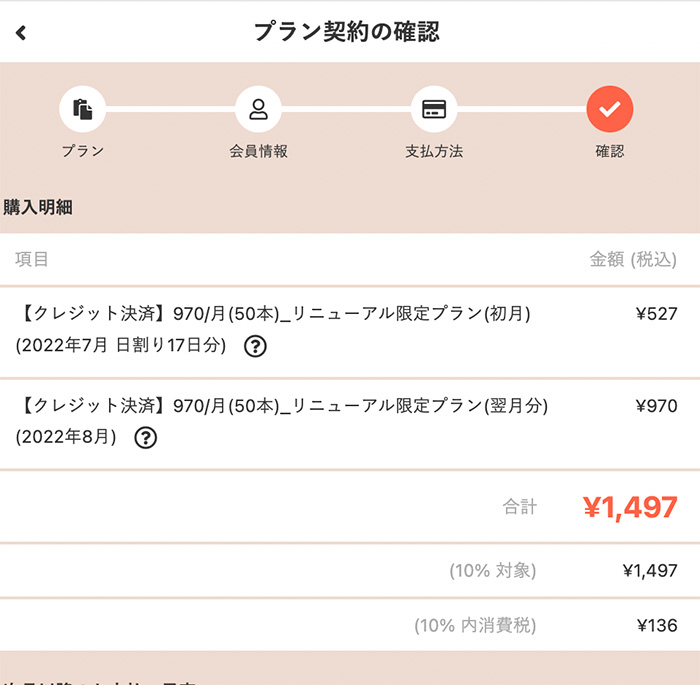
Task: Tap the plan step documents icon
Action: point(83,110)
